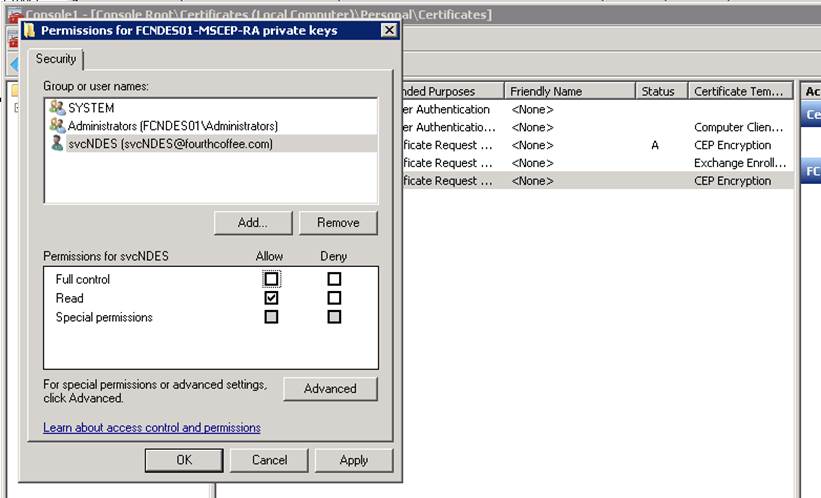The width and height of the screenshot is (821, 498).
Task: Open access control and permissions help link
Action: pyautogui.click(x=152, y=428)
